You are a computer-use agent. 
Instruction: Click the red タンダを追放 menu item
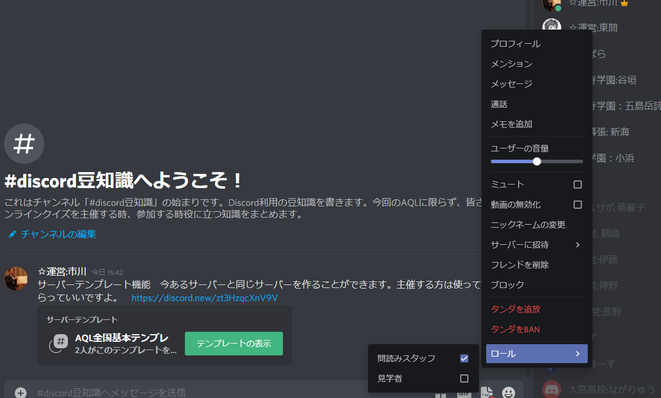pyautogui.click(x=537, y=309)
